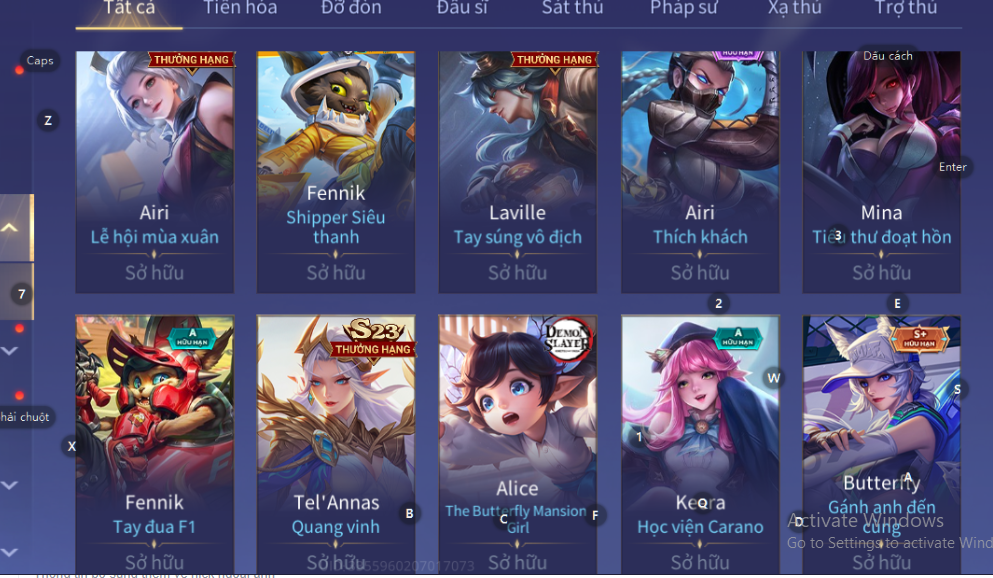This screenshot has width=993, height=578.
Task: Expand the up chevron in left sidebar
Action: pyautogui.click(x=9, y=227)
